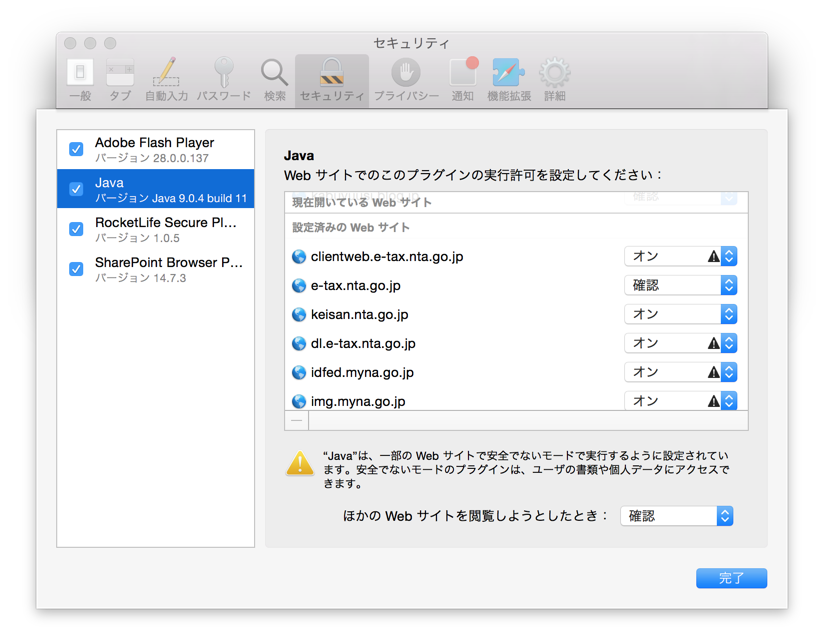The width and height of the screenshot is (824, 630).
Task: Open the 自動入力 (AutoFill) pencil icon pane
Action: point(166,80)
